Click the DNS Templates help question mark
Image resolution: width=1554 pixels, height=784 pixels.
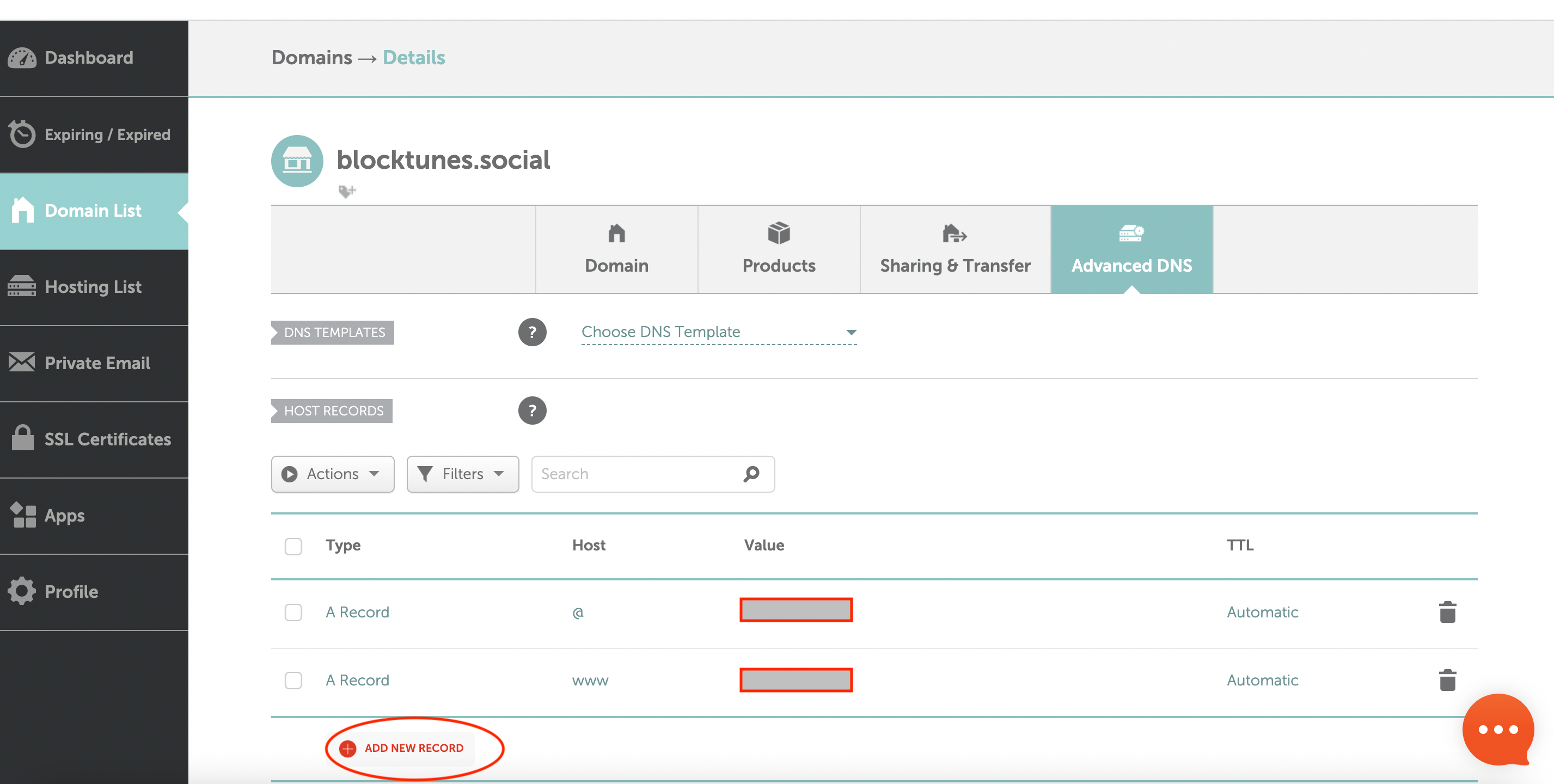click(x=532, y=332)
